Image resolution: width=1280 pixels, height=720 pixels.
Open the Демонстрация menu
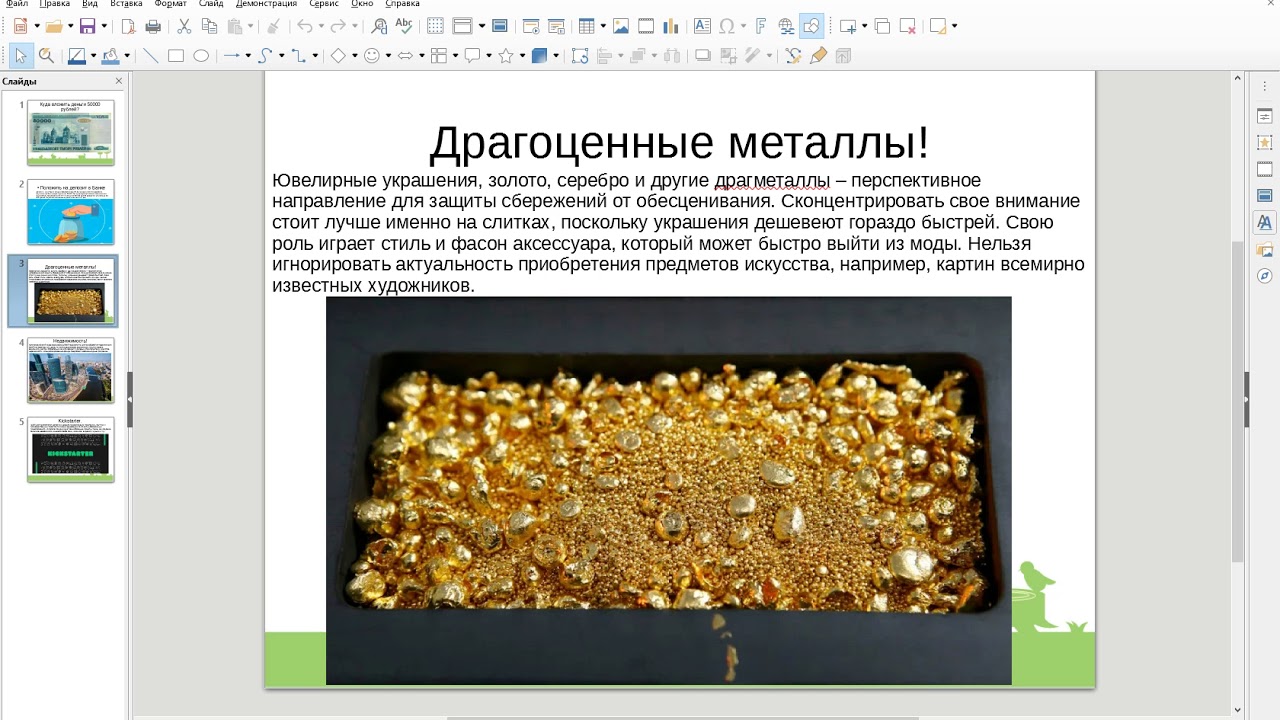[266, 4]
